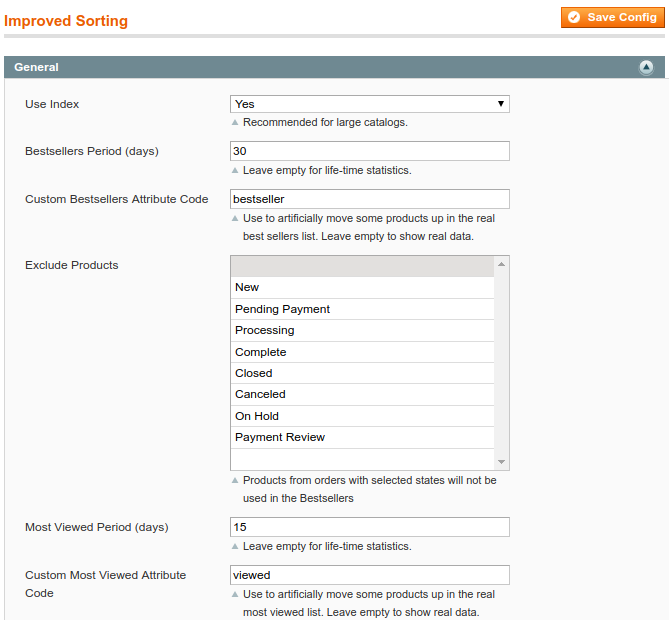The width and height of the screenshot is (669, 620).
Task: Click the Custom Bestsellers Attribute Code field
Action: pyautogui.click(x=370, y=199)
